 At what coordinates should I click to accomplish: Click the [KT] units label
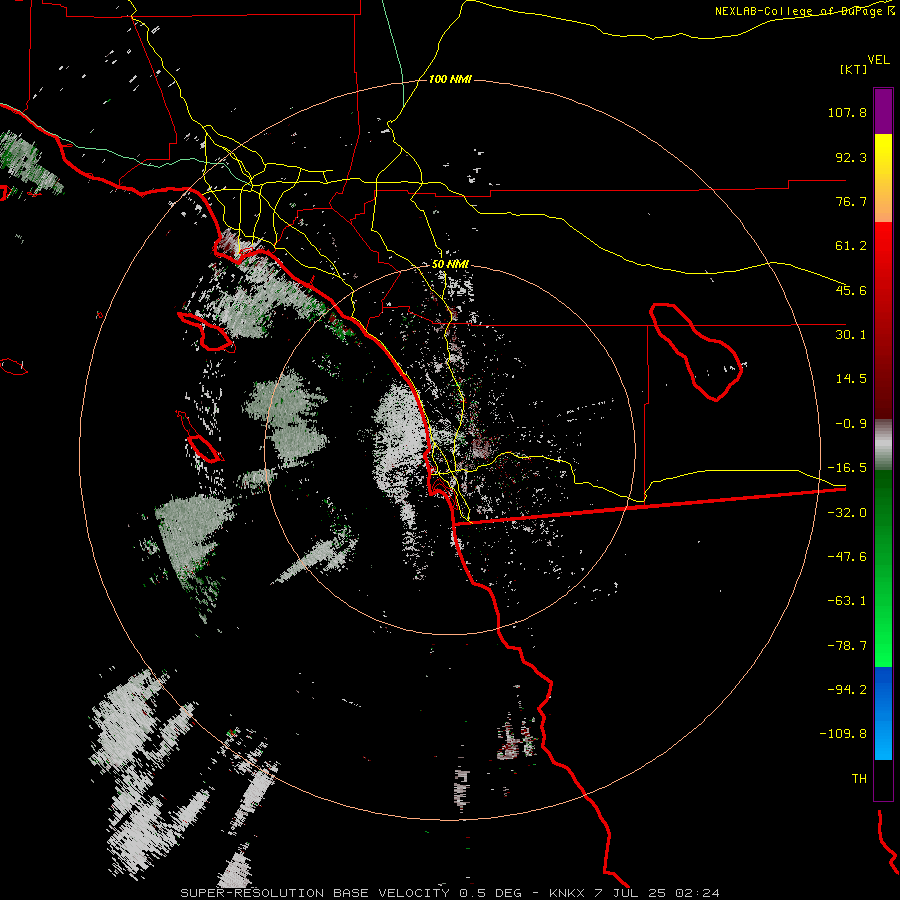tap(854, 69)
